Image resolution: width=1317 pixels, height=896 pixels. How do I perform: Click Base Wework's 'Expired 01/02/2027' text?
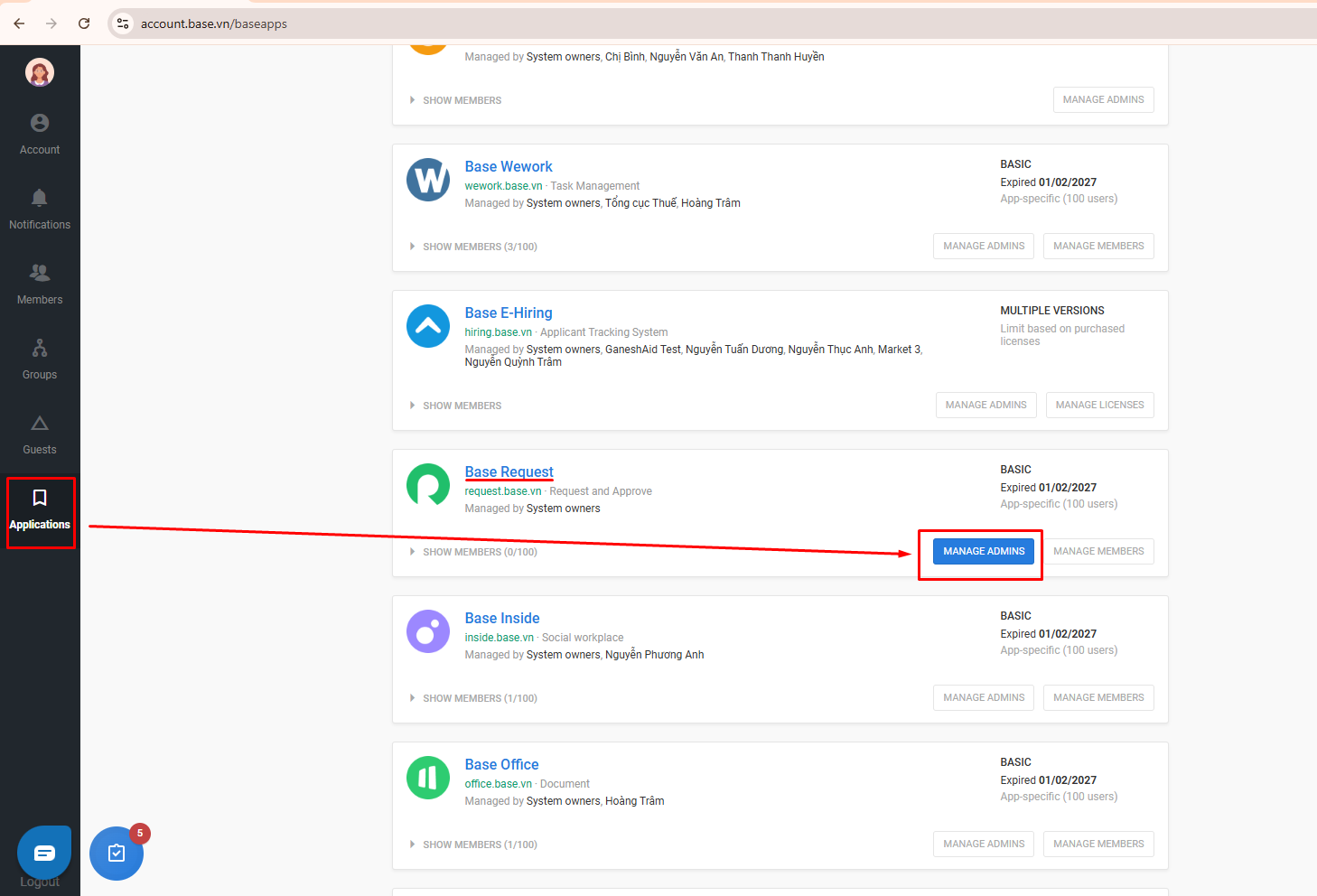1049,182
